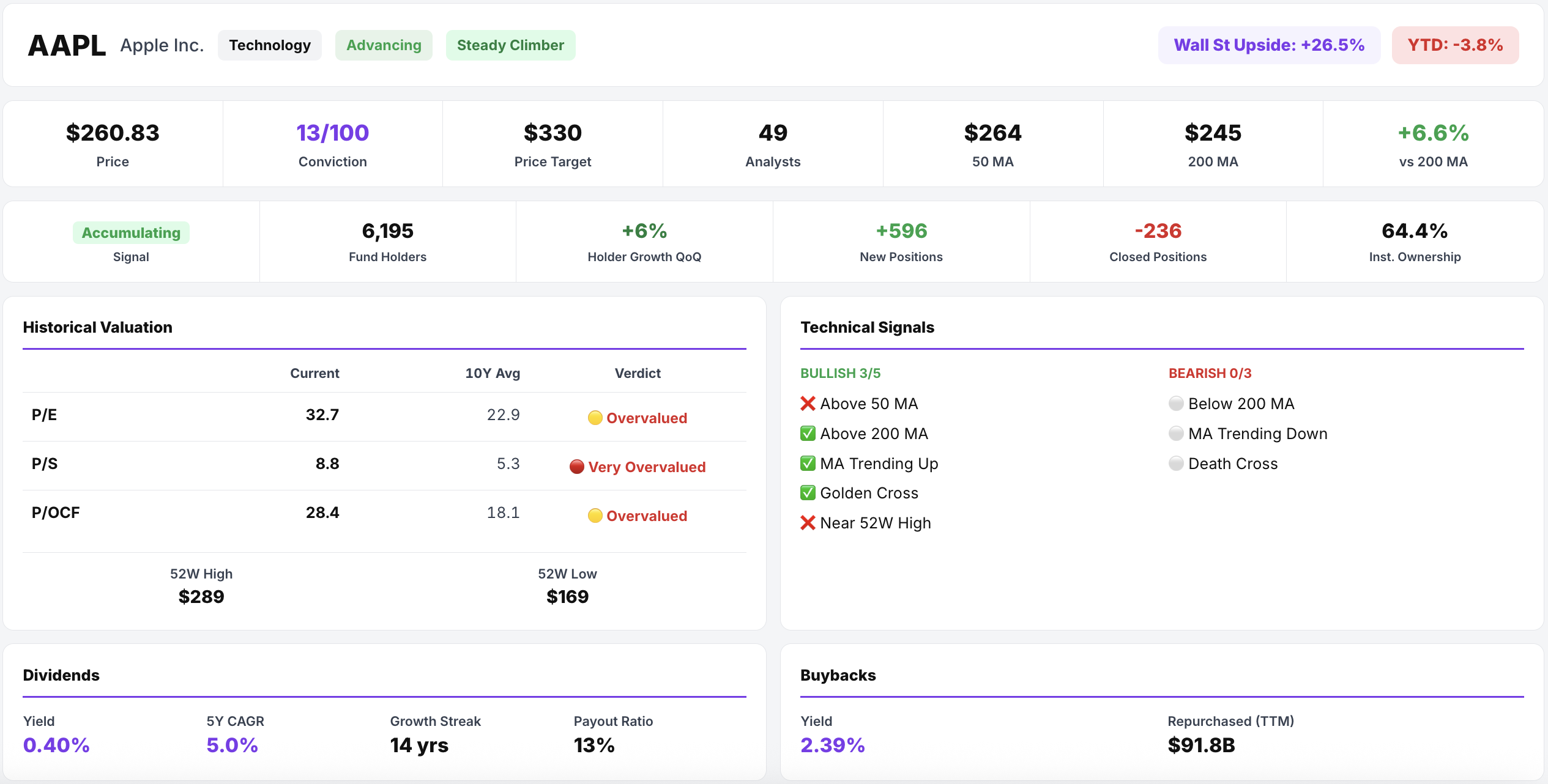
Task: Click red dot in P/S verdict
Action: coord(576,467)
